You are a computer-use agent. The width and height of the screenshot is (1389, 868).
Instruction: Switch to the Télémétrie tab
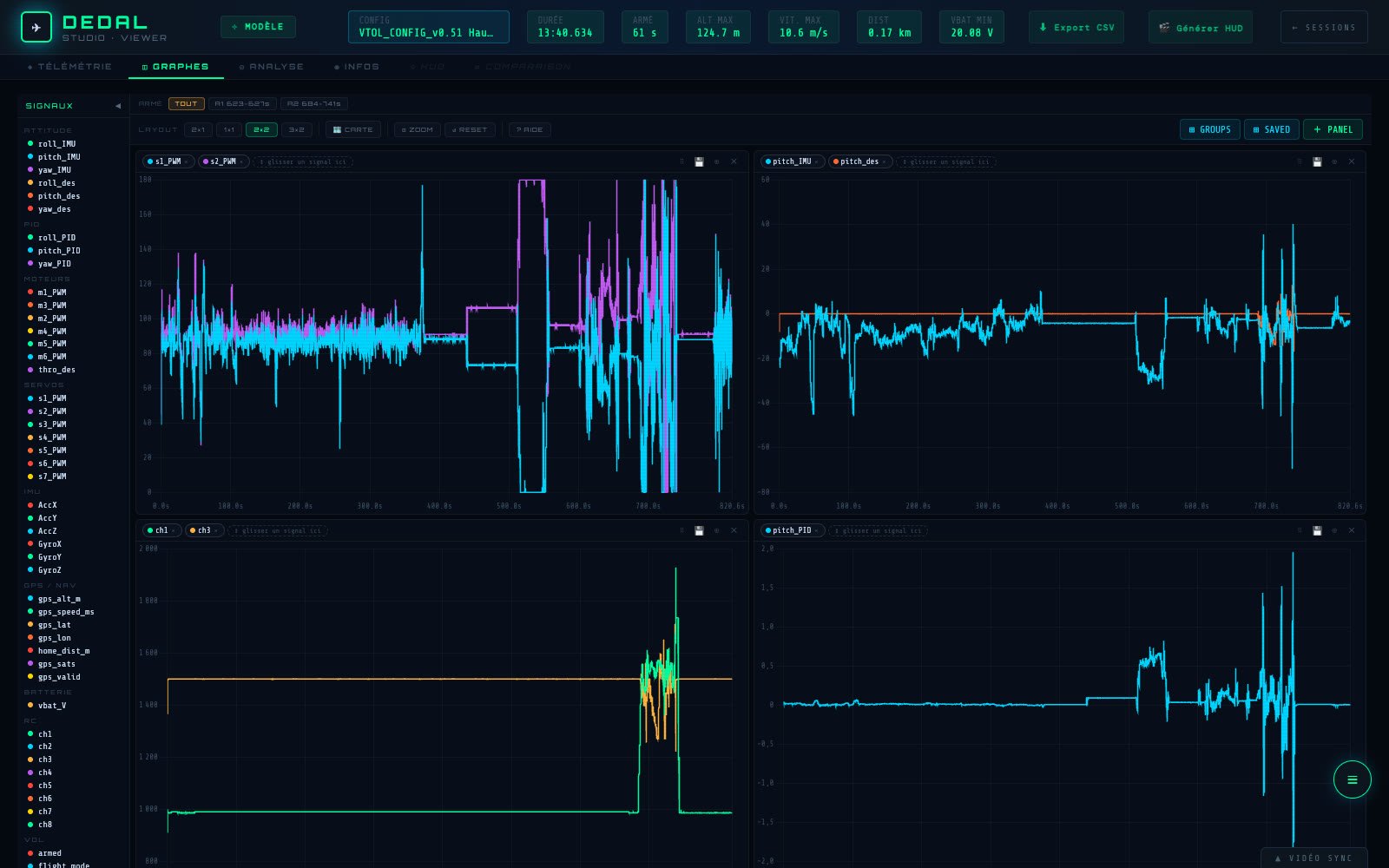tap(69, 67)
